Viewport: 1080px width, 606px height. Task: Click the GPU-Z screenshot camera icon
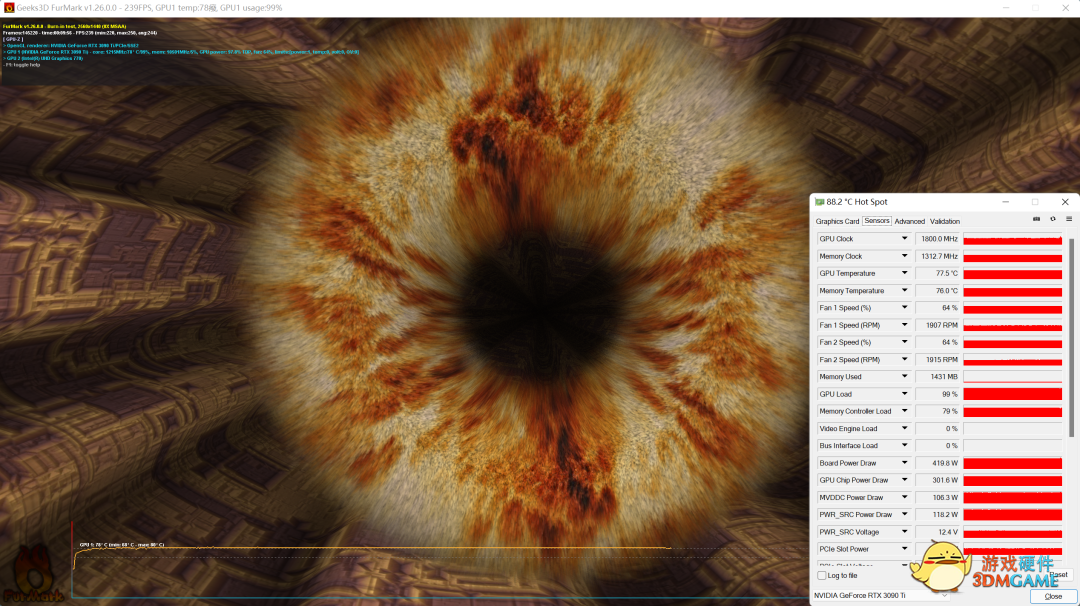point(1036,219)
